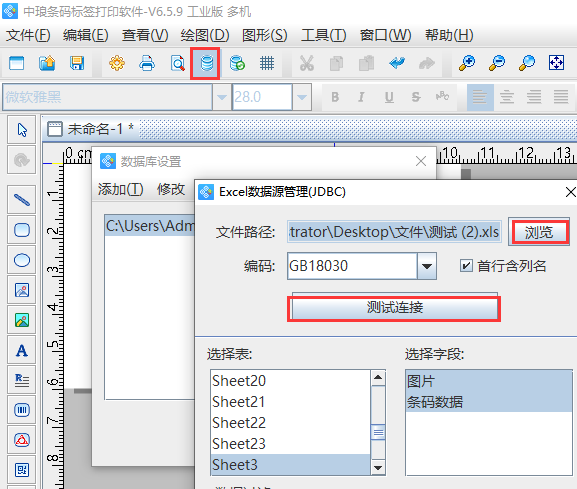Select the blue insert image tool
577x489 pixels.
click(22, 290)
